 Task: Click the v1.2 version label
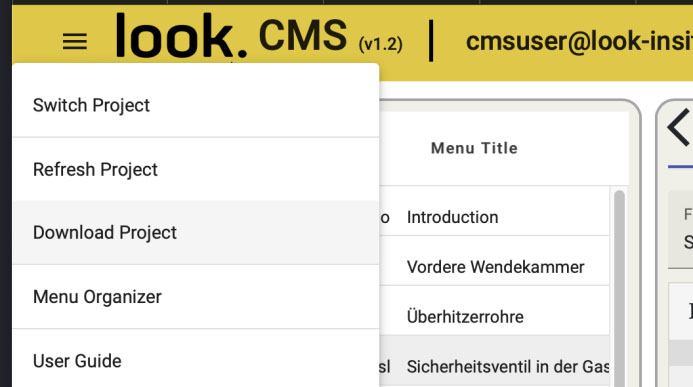[x=381, y=44]
